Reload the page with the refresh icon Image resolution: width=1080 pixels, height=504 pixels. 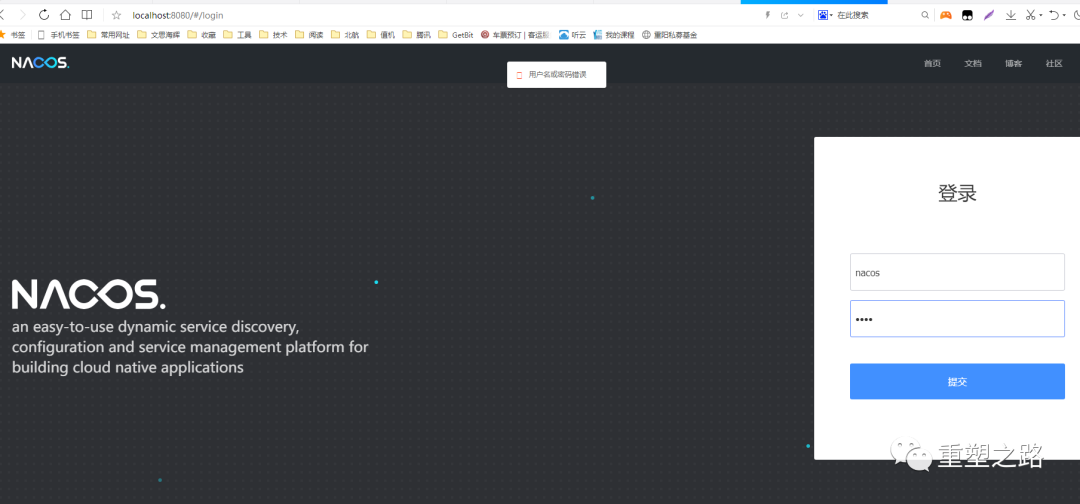[44, 14]
